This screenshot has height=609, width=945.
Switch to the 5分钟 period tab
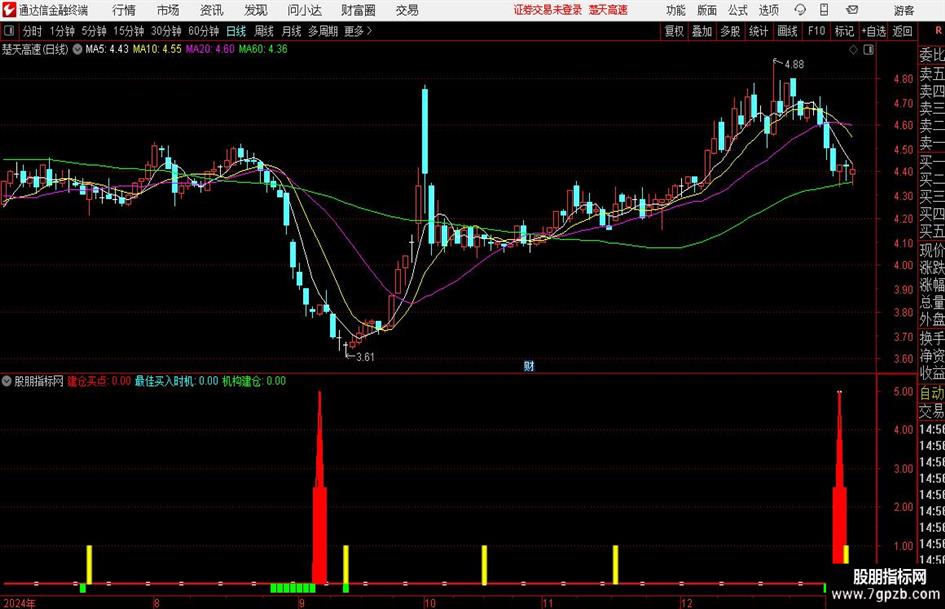(94, 31)
